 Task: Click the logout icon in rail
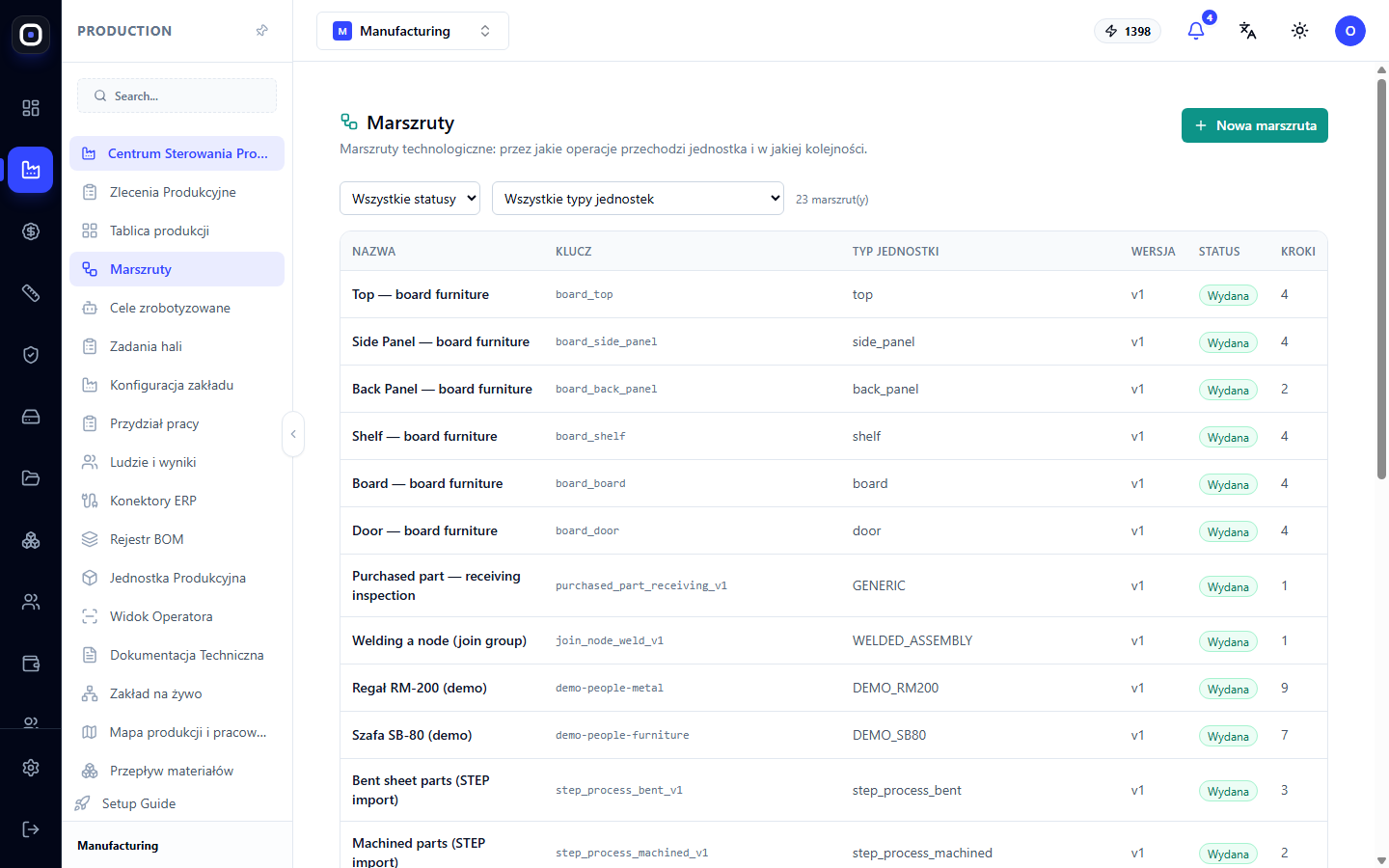(31, 829)
